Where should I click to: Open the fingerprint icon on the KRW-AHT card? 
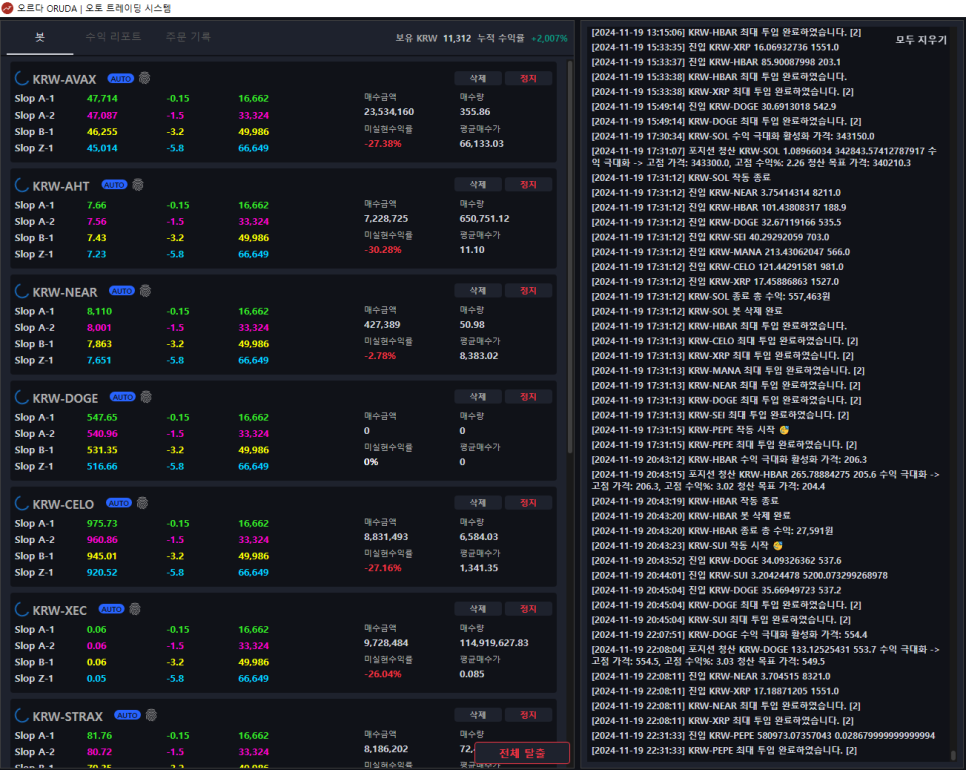138,185
